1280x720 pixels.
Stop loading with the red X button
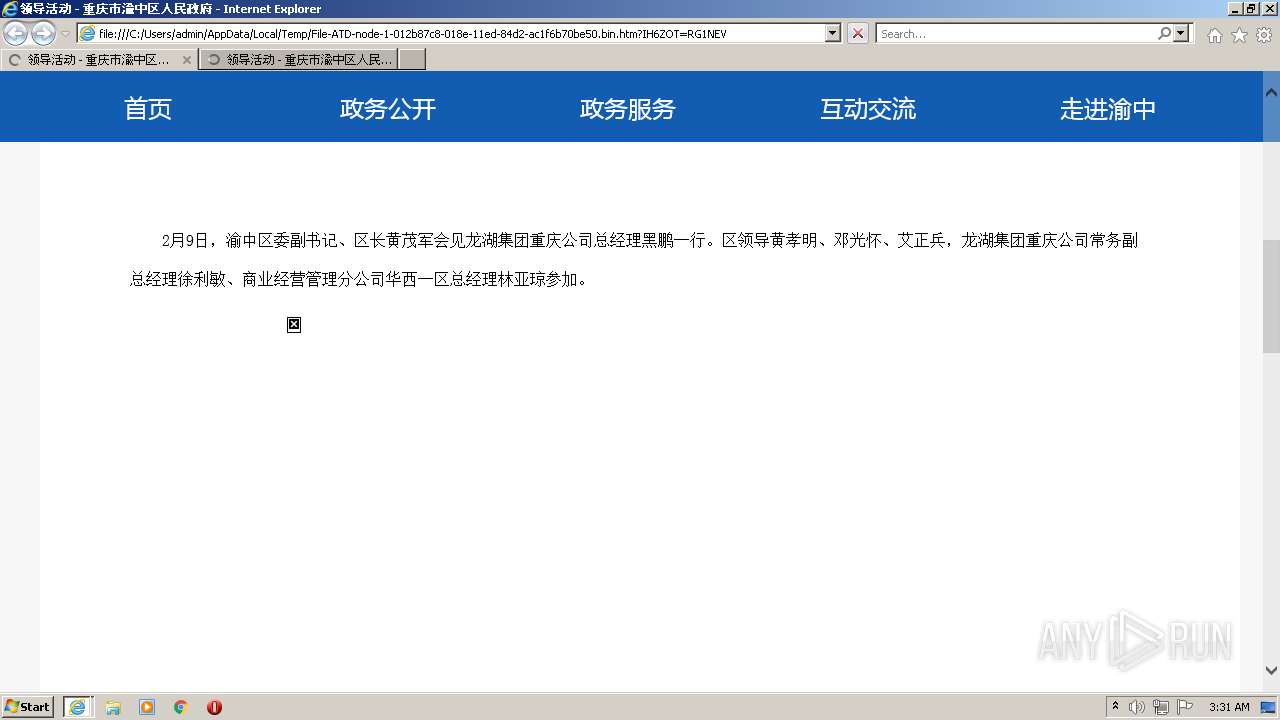(x=858, y=33)
